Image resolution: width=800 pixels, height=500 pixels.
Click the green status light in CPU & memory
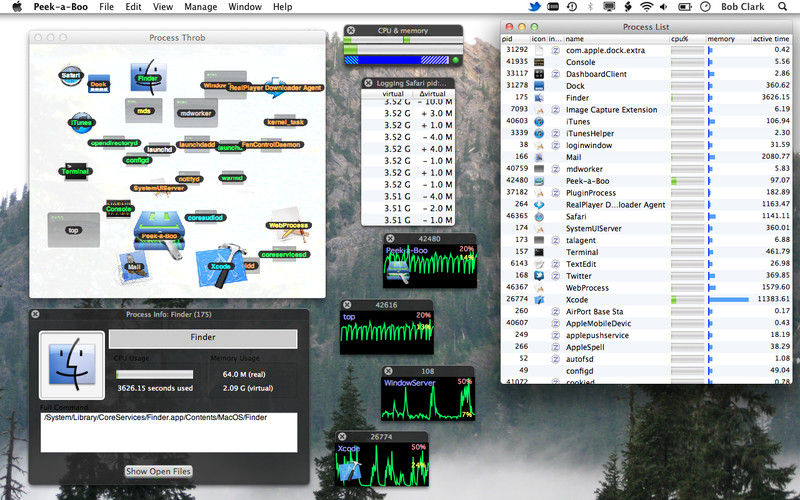[x=456, y=60]
